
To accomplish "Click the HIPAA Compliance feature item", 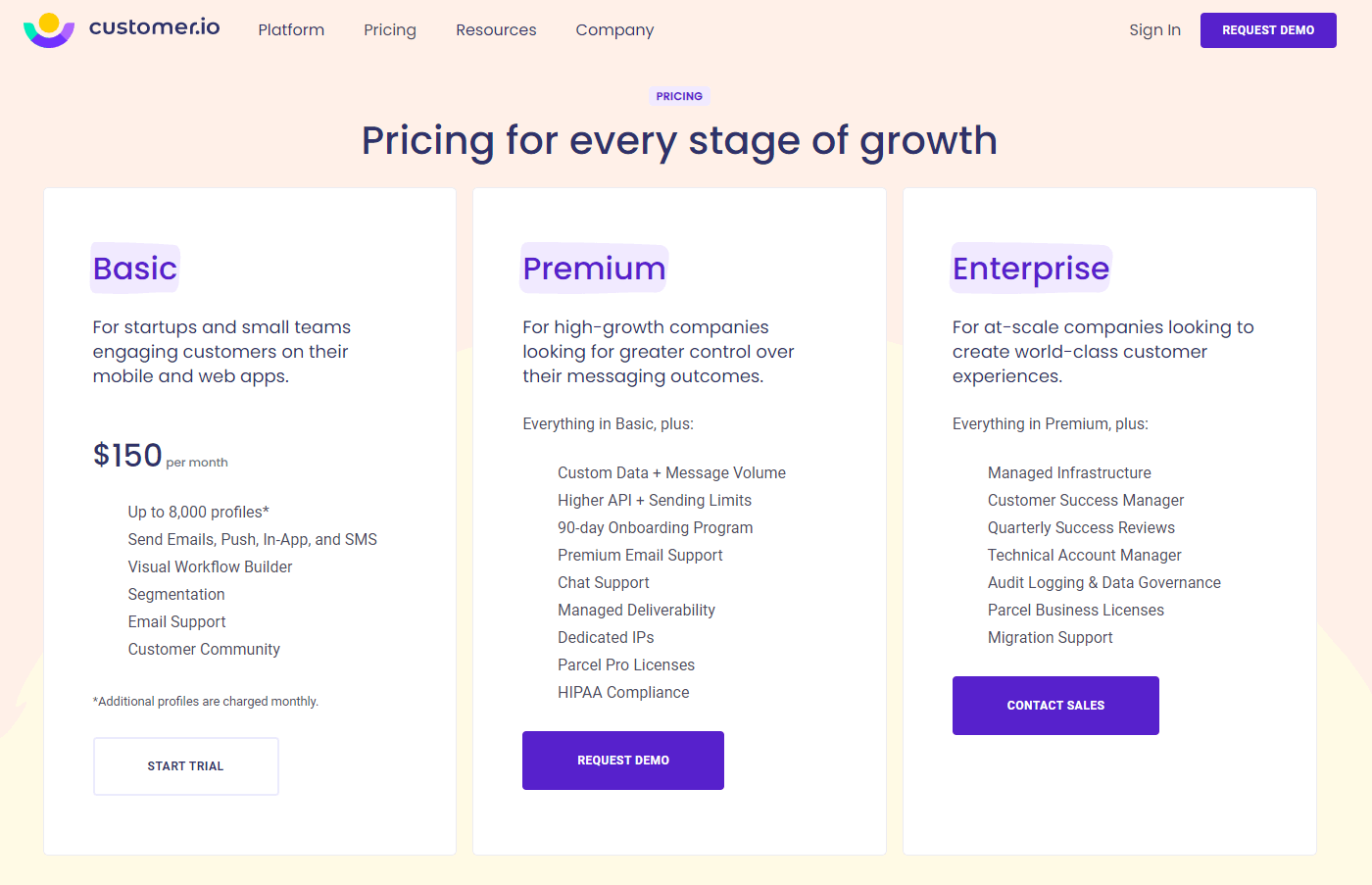I will pos(623,692).
